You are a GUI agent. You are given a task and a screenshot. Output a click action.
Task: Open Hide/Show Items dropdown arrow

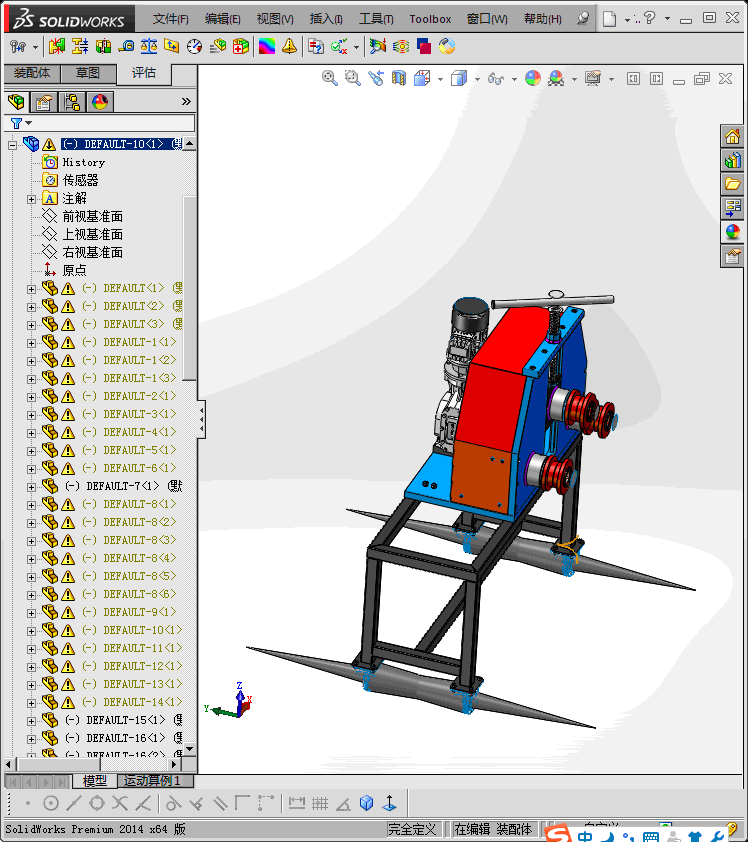[514, 79]
